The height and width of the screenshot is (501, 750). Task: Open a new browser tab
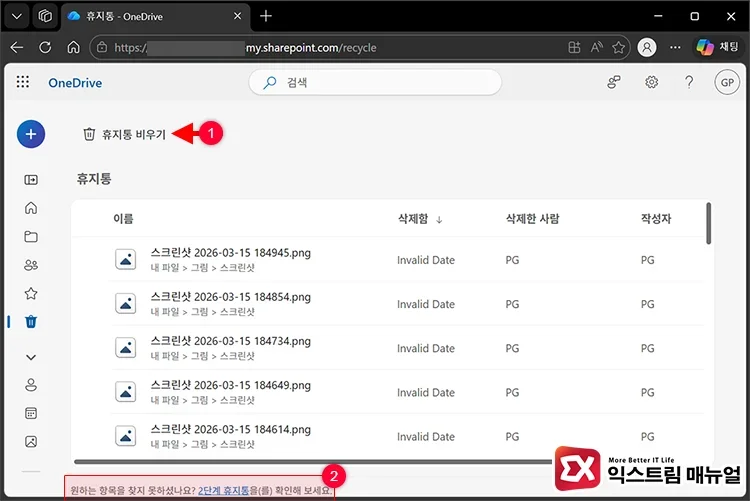[x=266, y=16]
